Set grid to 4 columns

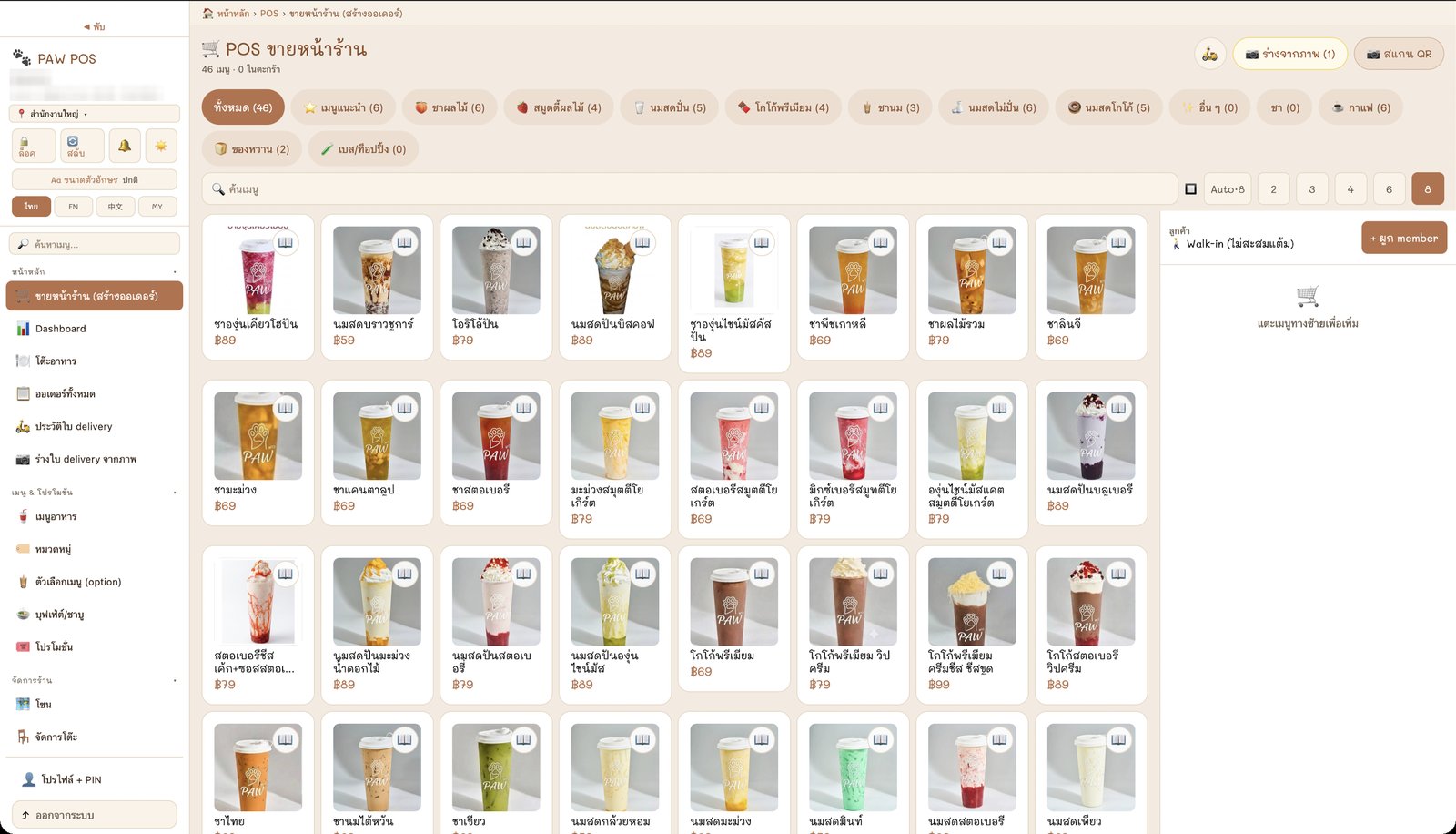pyautogui.click(x=1350, y=188)
